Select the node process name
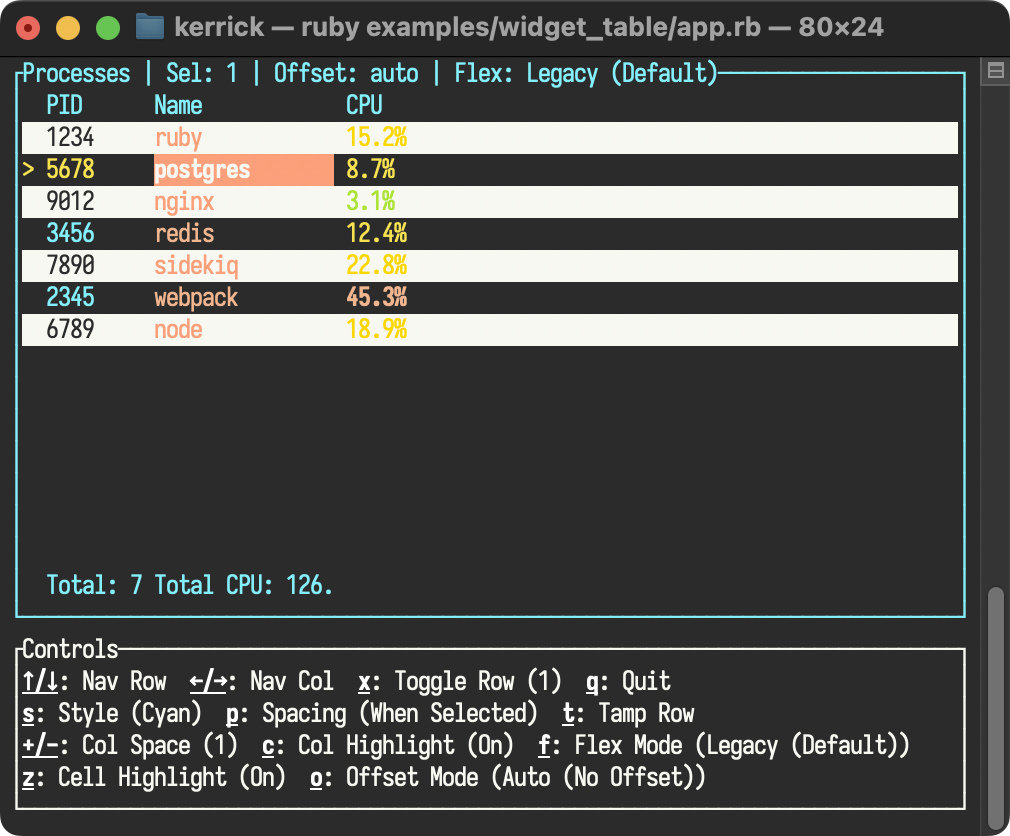Screen dimensions: 1010x836 pos(178,329)
